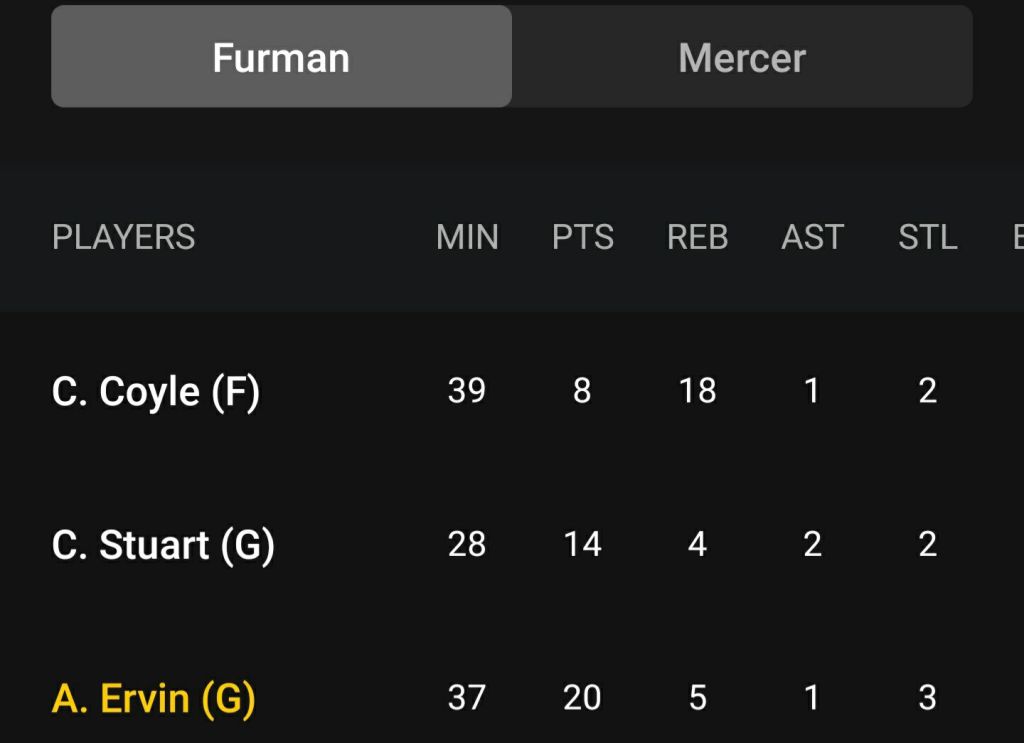Click Coyle's 18 rebounds value

697,390
